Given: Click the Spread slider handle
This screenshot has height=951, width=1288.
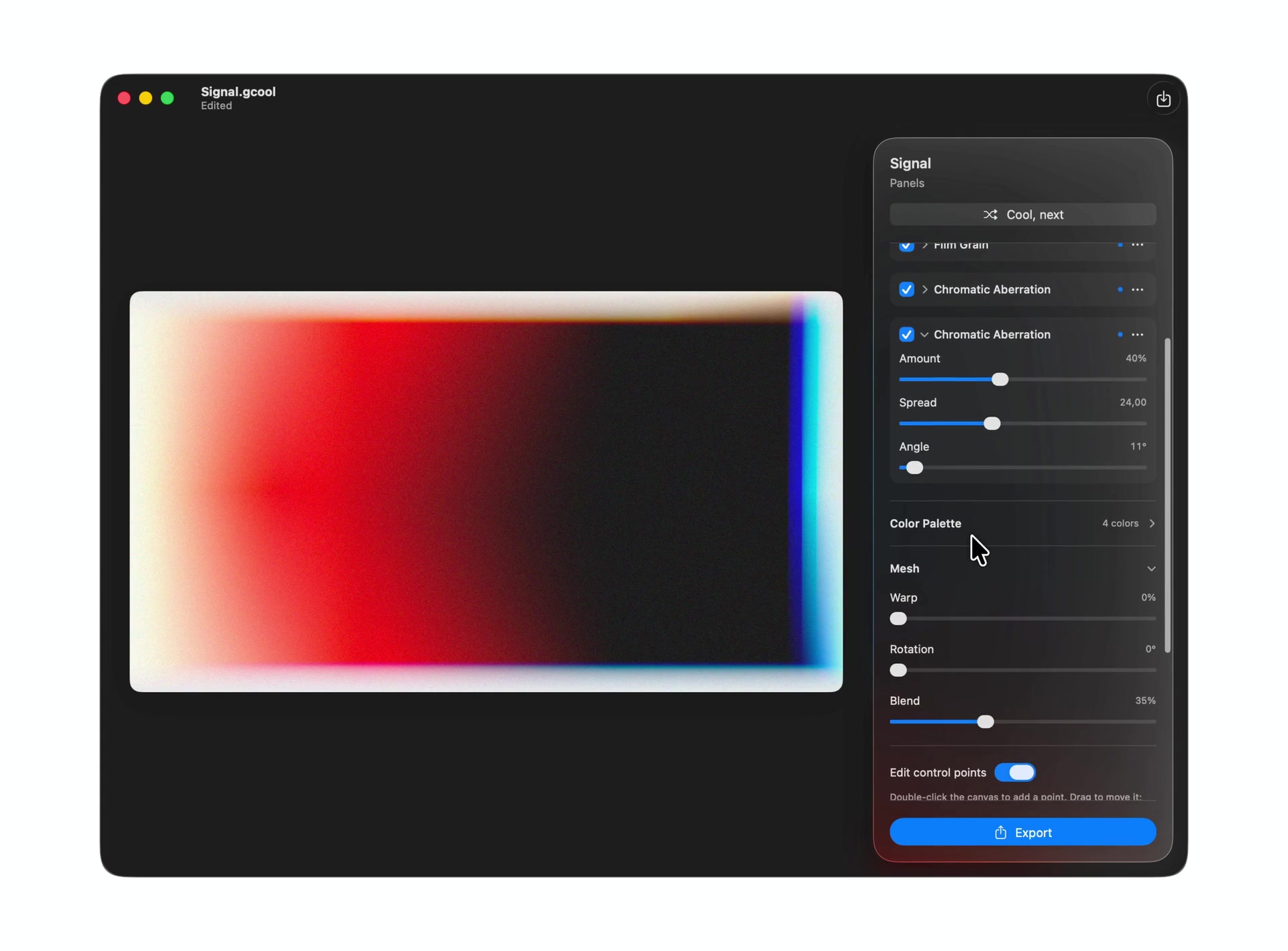Looking at the screenshot, I should pyautogui.click(x=991, y=424).
